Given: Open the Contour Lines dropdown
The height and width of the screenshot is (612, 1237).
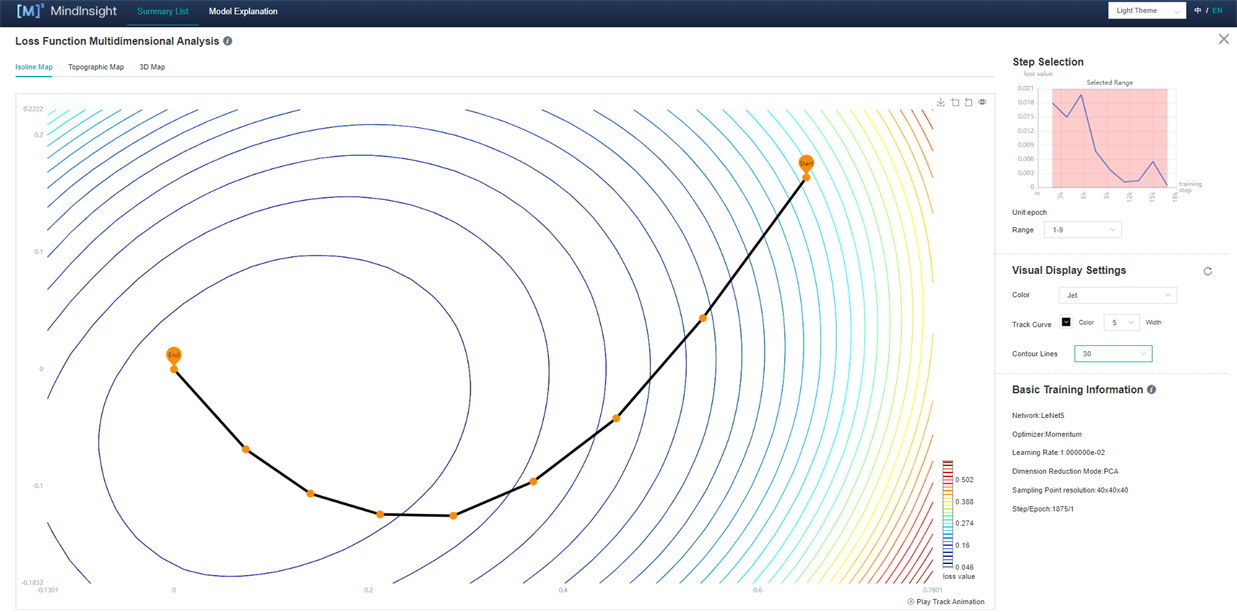Looking at the screenshot, I should [1113, 354].
